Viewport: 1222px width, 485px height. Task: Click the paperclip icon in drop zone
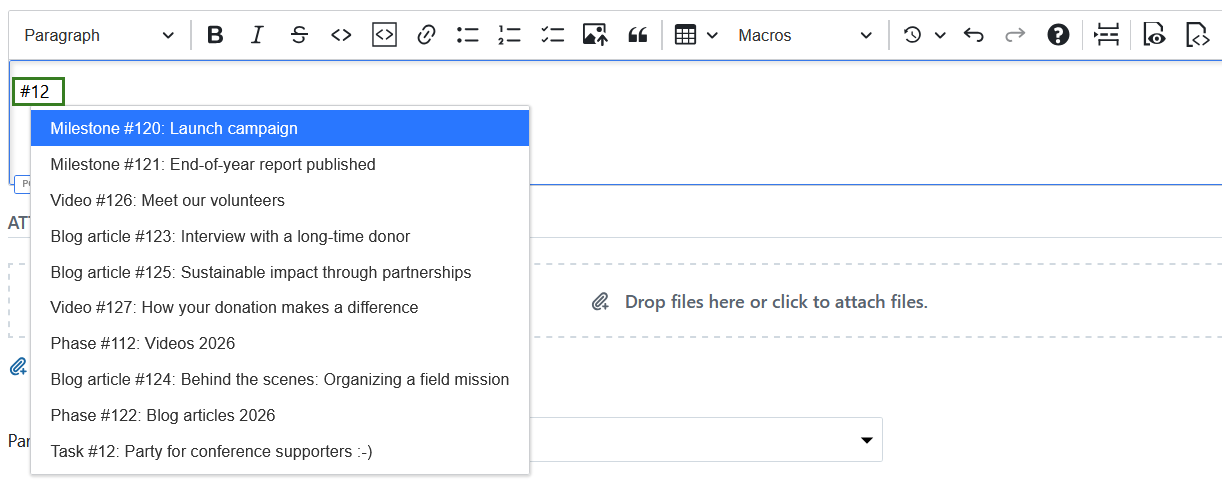(600, 301)
